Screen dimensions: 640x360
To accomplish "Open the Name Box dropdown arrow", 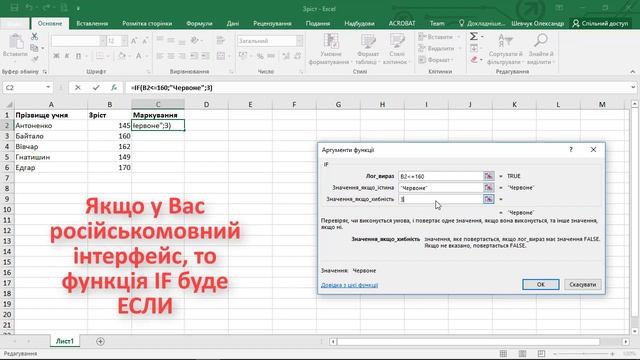I will (x=48, y=87).
